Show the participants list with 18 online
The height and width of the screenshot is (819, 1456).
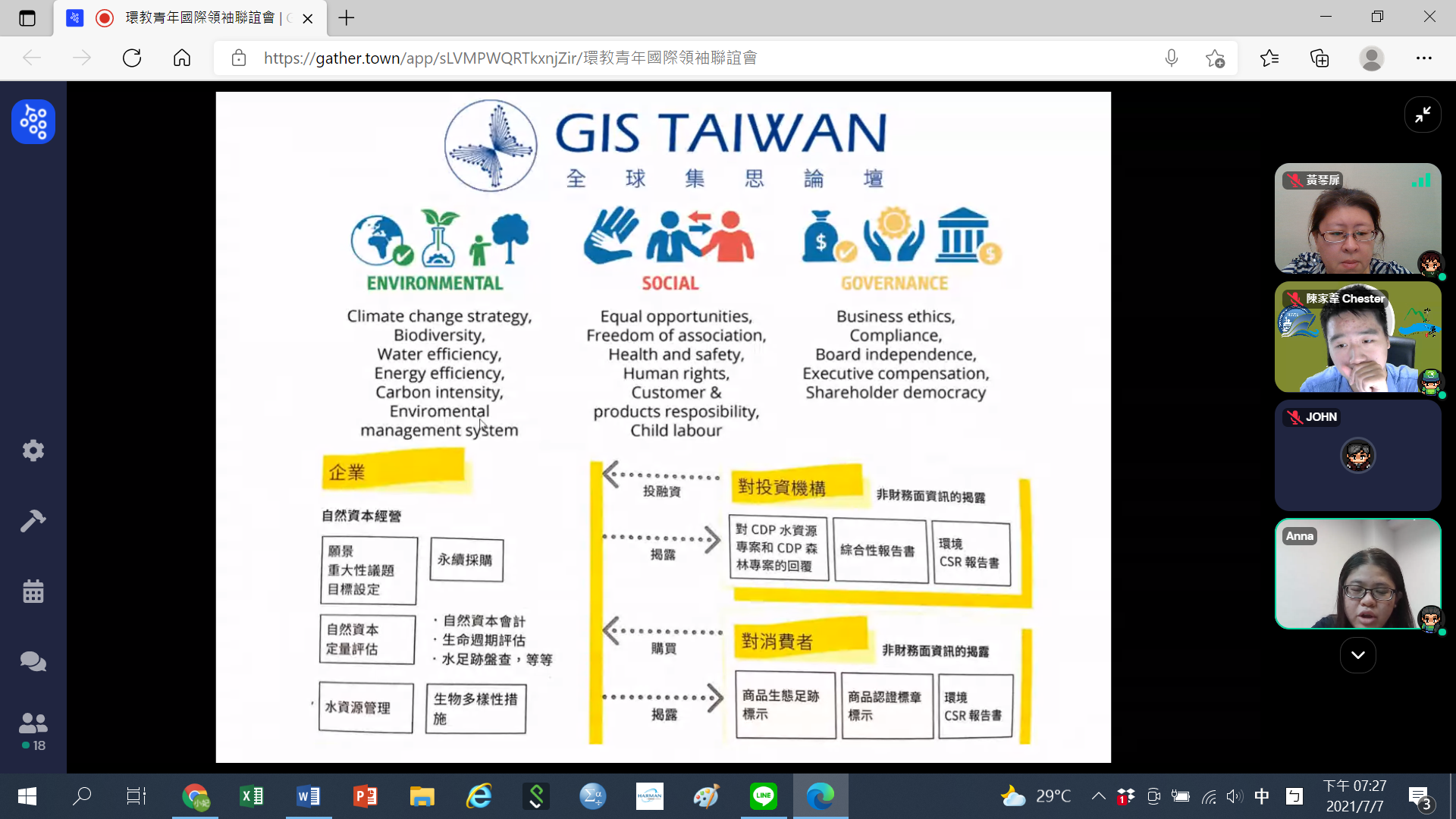(x=33, y=732)
